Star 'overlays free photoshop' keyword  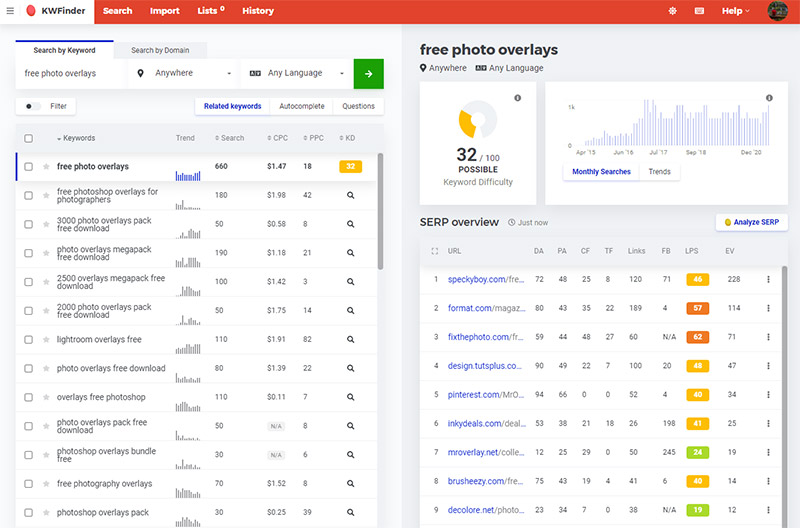point(46,397)
